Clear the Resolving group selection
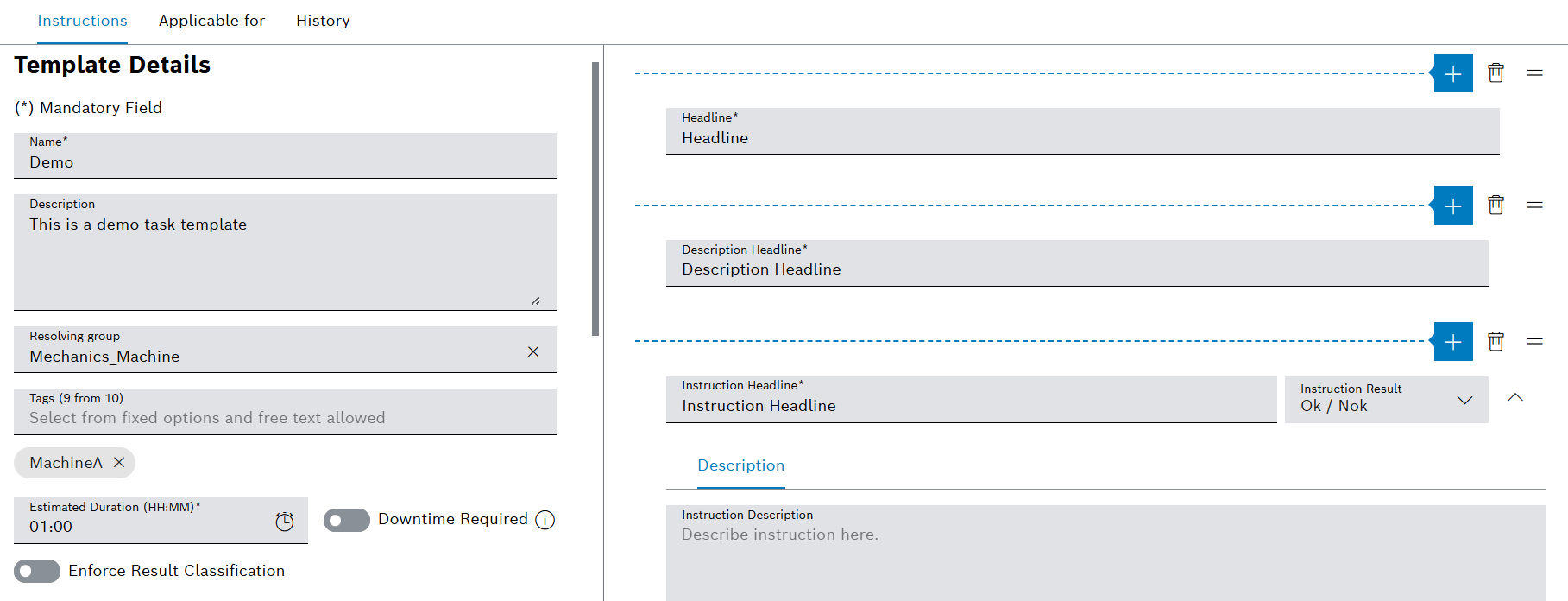Image resolution: width=1568 pixels, height=601 pixels. point(533,351)
